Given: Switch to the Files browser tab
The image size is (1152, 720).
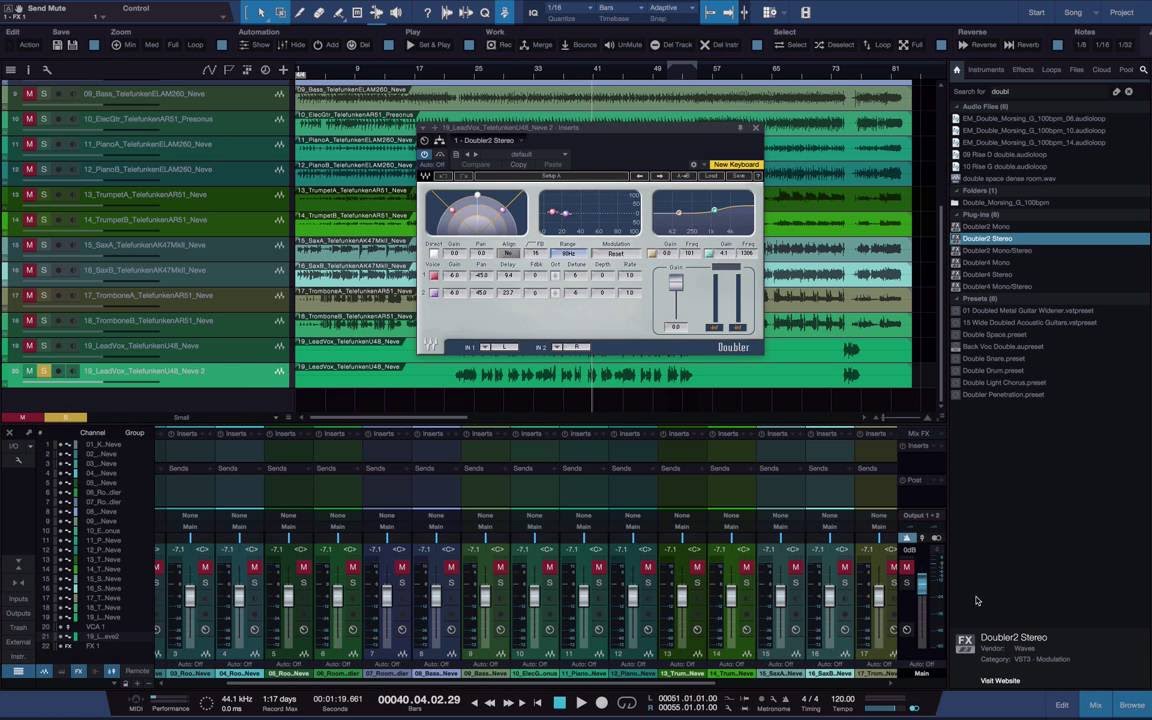Looking at the screenshot, I should [x=1076, y=70].
